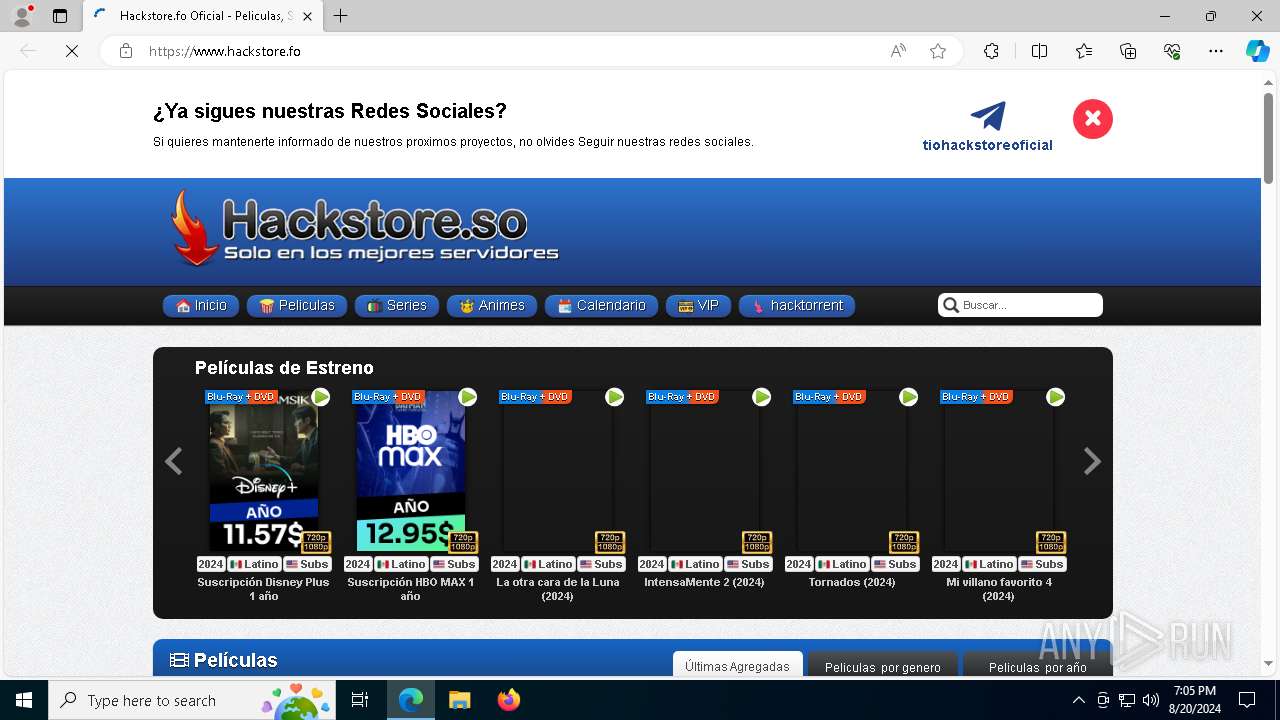Open the Animes menu item
This screenshot has height=720, width=1280.
(x=492, y=306)
